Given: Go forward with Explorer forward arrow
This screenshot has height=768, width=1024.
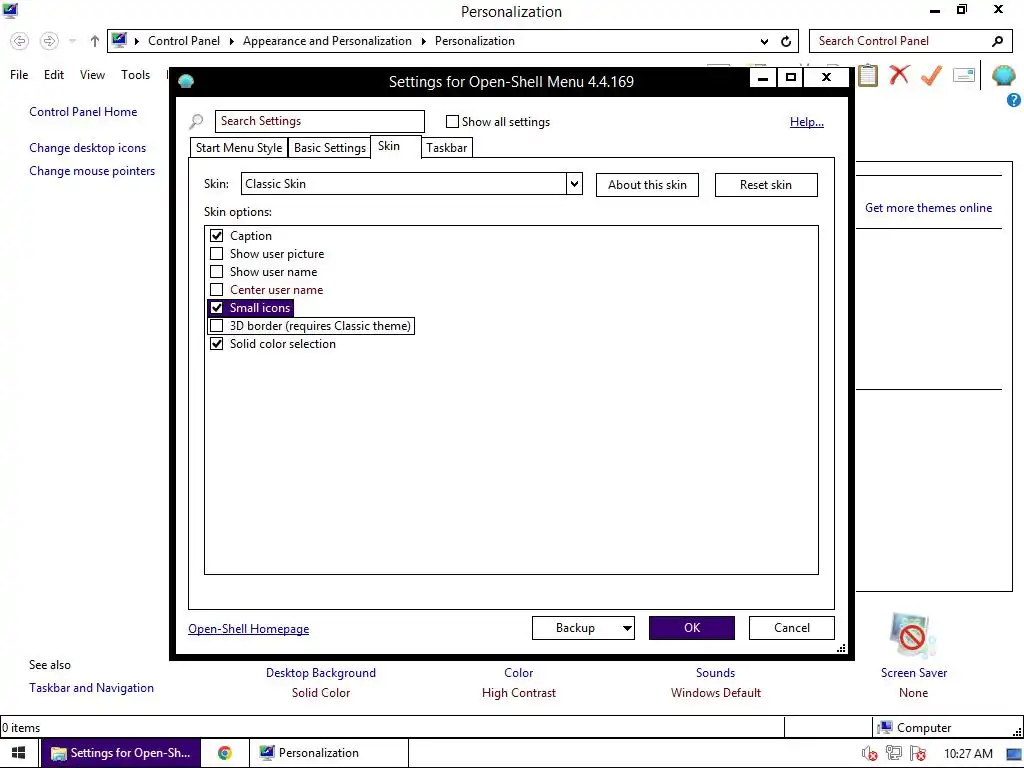Looking at the screenshot, I should (49, 41).
